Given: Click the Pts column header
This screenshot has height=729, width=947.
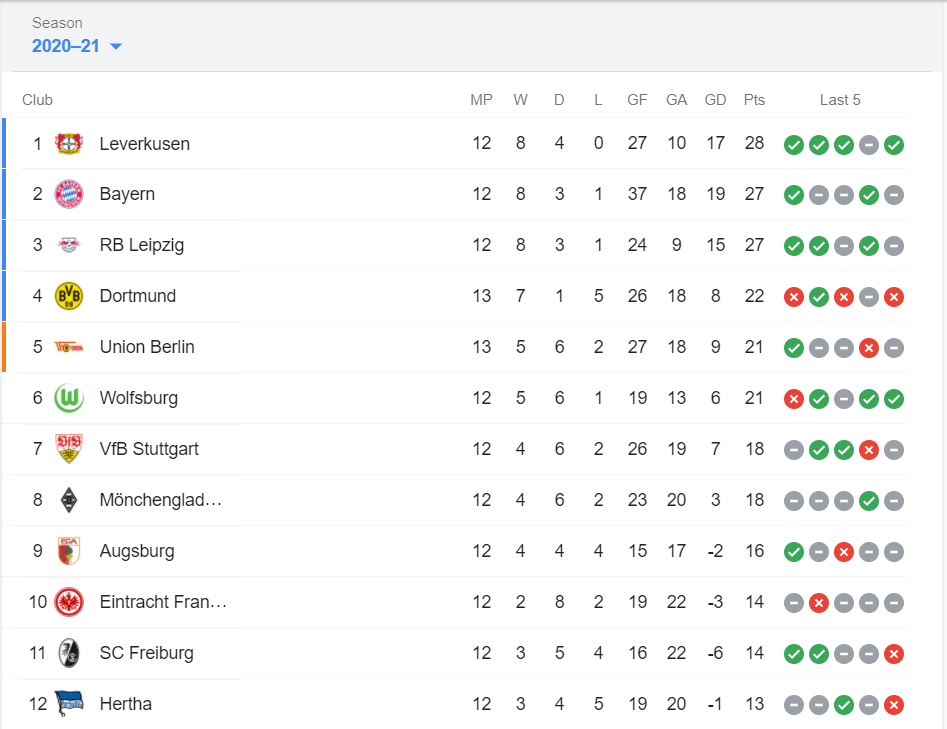Looking at the screenshot, I should (x=754, y=100).
